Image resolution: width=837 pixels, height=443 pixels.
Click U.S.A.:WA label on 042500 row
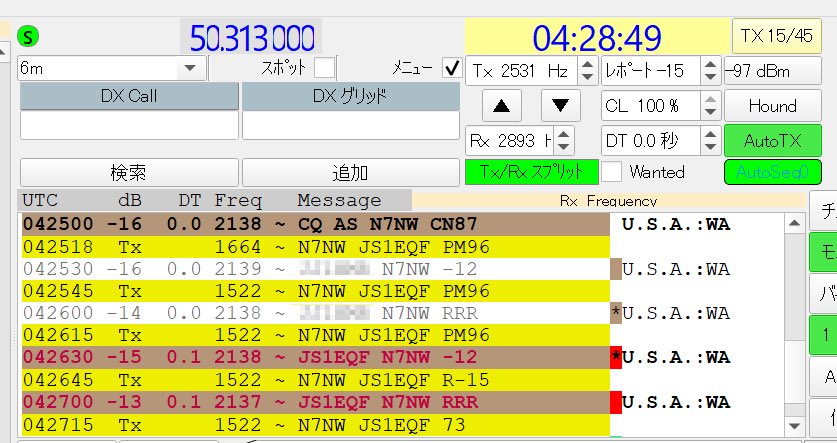tap(676, 224)
